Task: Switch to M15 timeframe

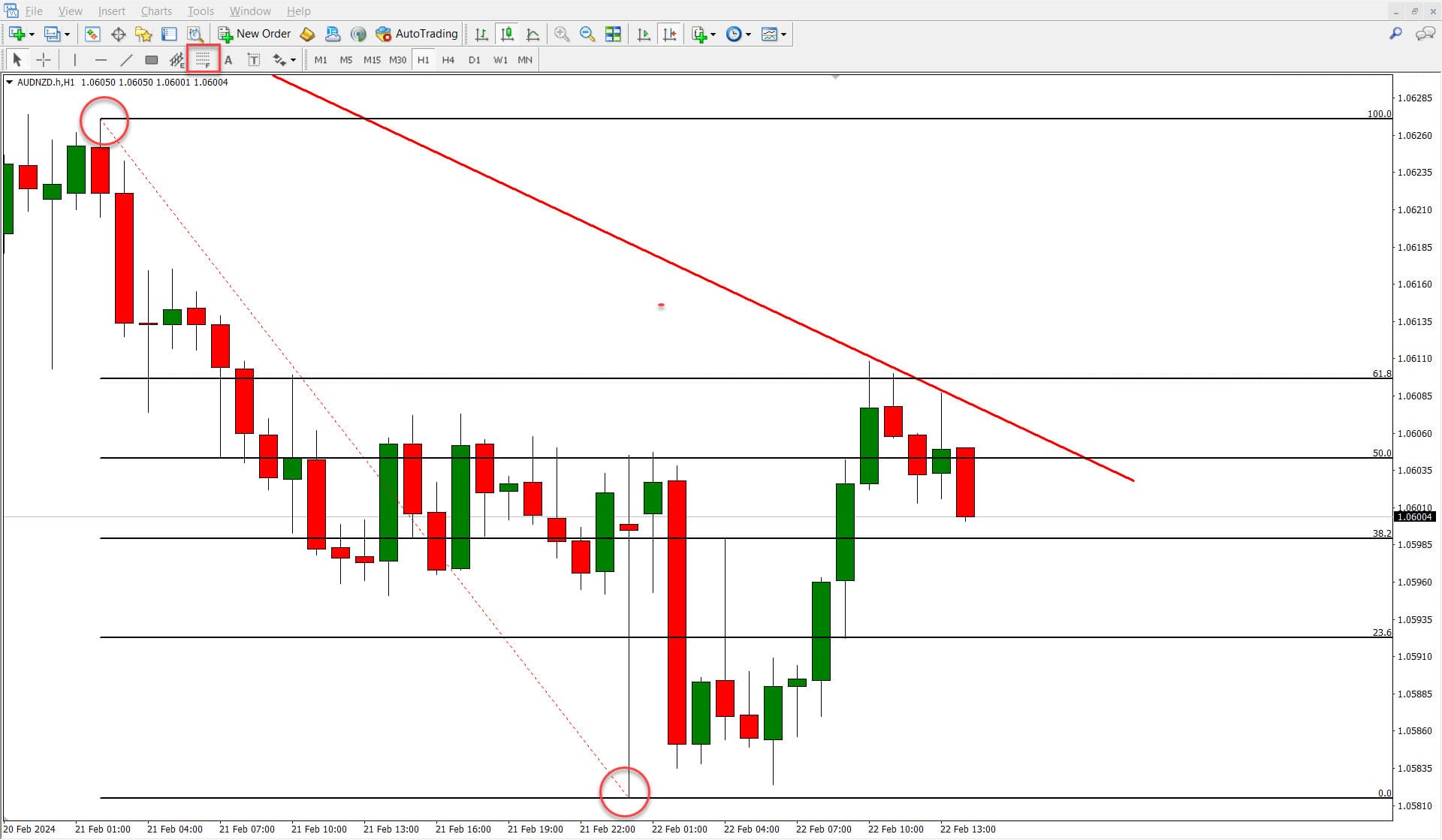Action: [372, 60]
